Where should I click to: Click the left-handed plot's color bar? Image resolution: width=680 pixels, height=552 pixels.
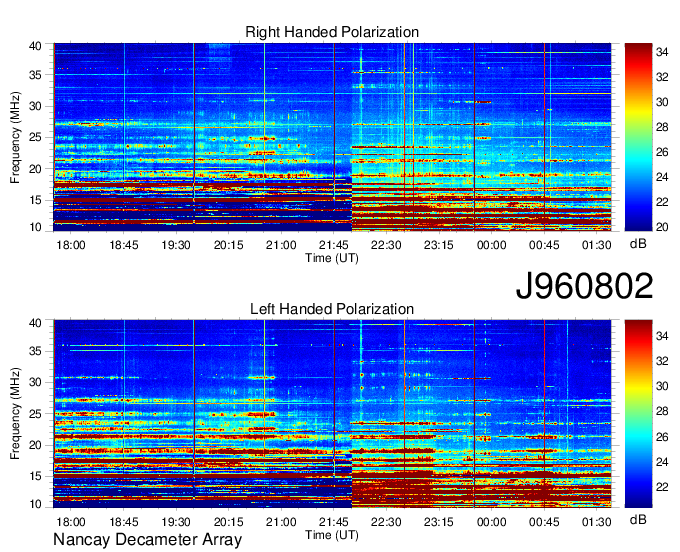[x=638, y=414]
